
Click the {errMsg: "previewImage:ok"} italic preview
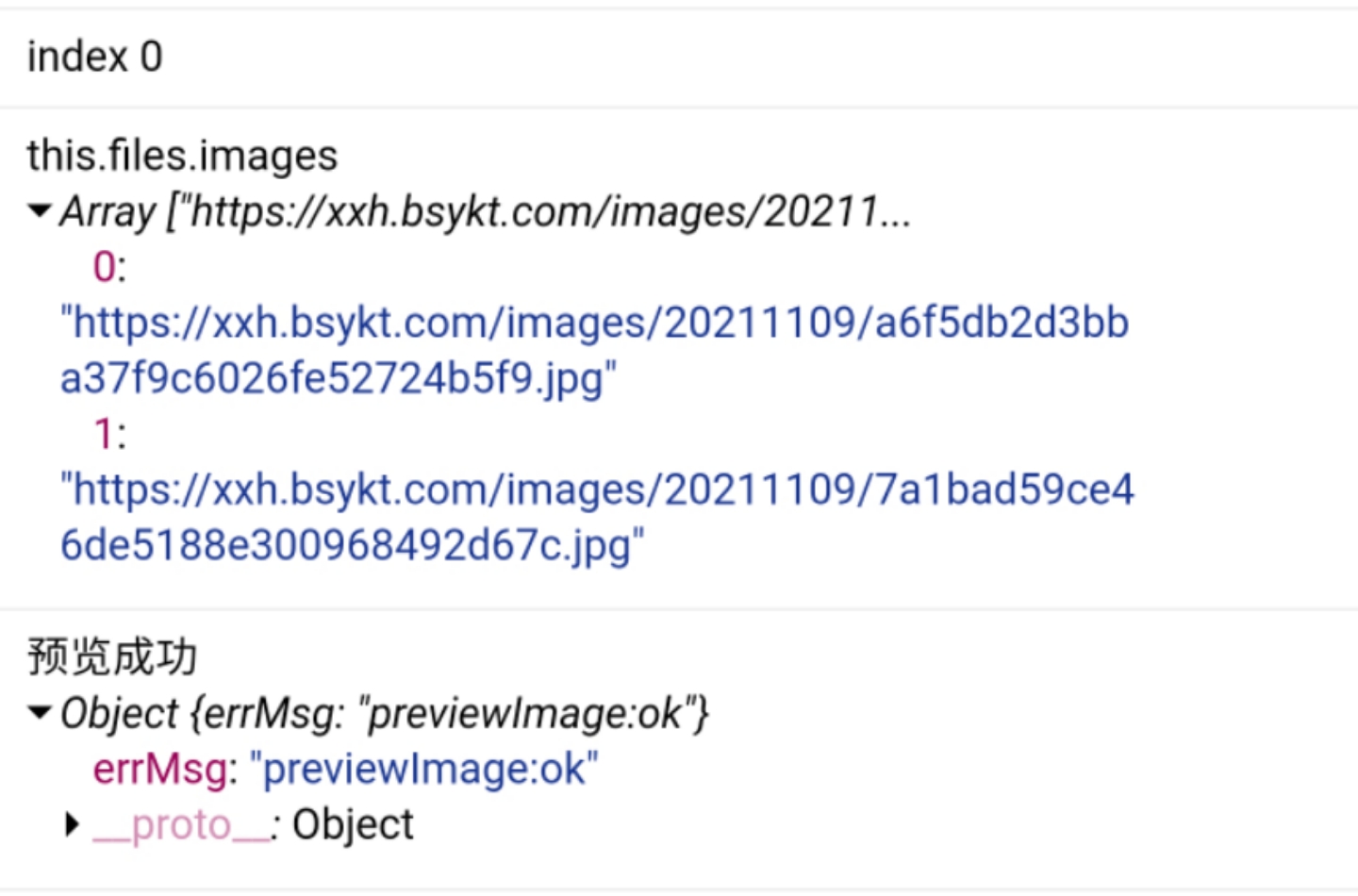(449, 714)
